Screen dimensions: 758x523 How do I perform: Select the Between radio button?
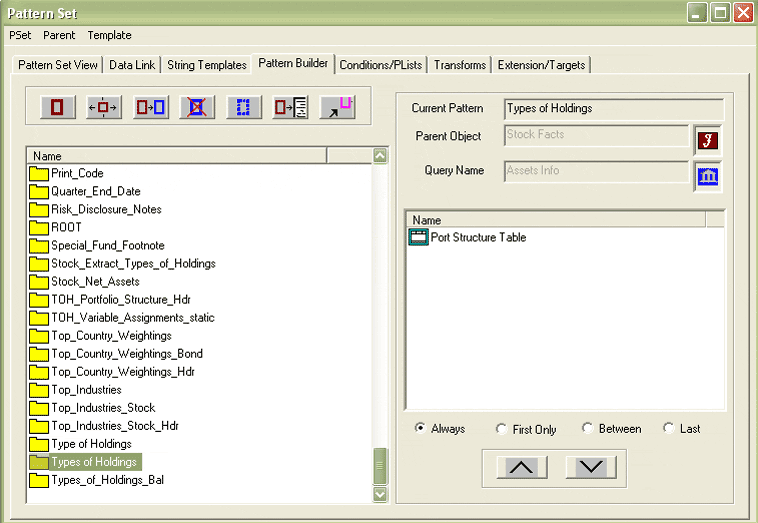coord(587,428)
